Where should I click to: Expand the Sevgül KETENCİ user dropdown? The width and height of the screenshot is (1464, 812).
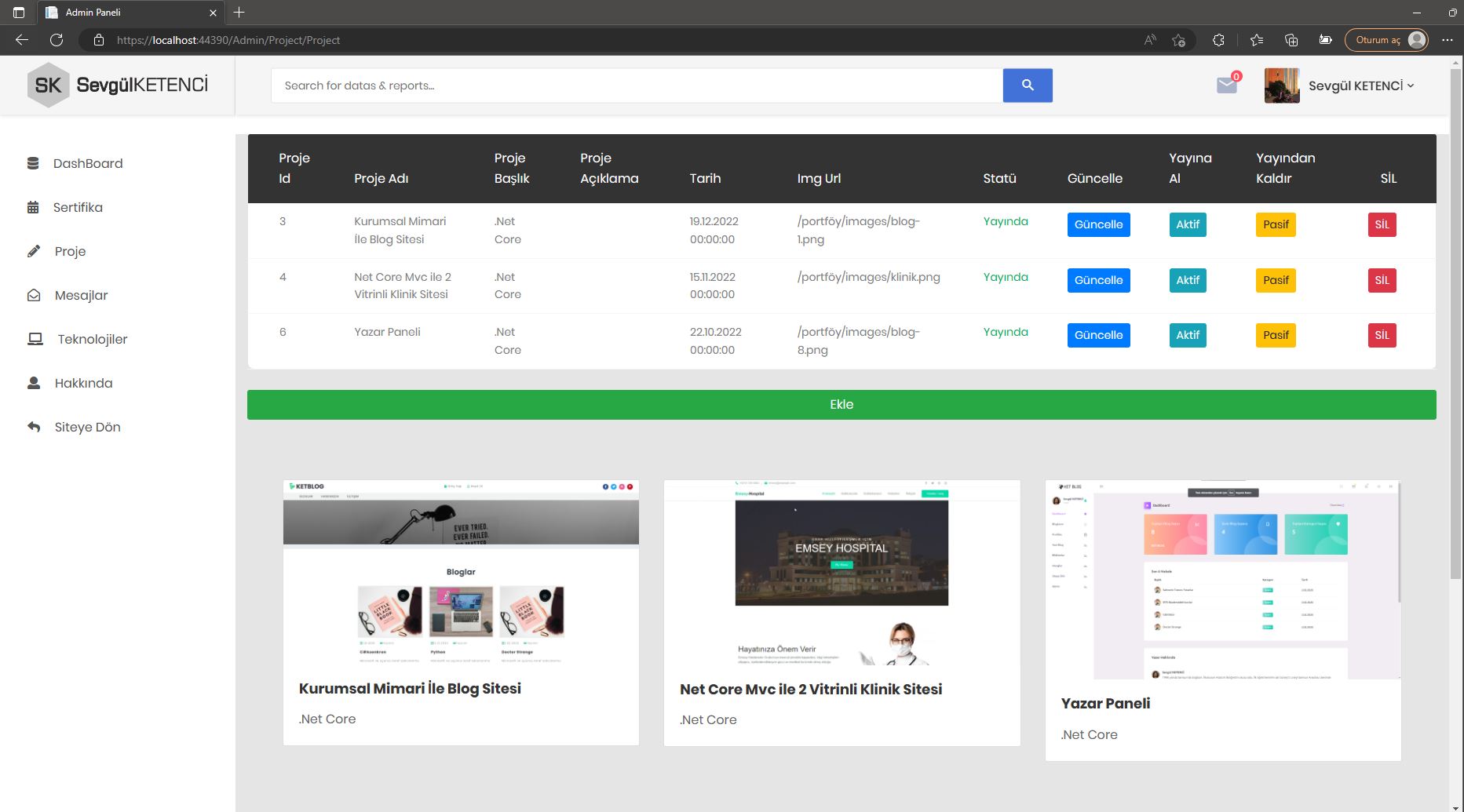[1361, 86]
